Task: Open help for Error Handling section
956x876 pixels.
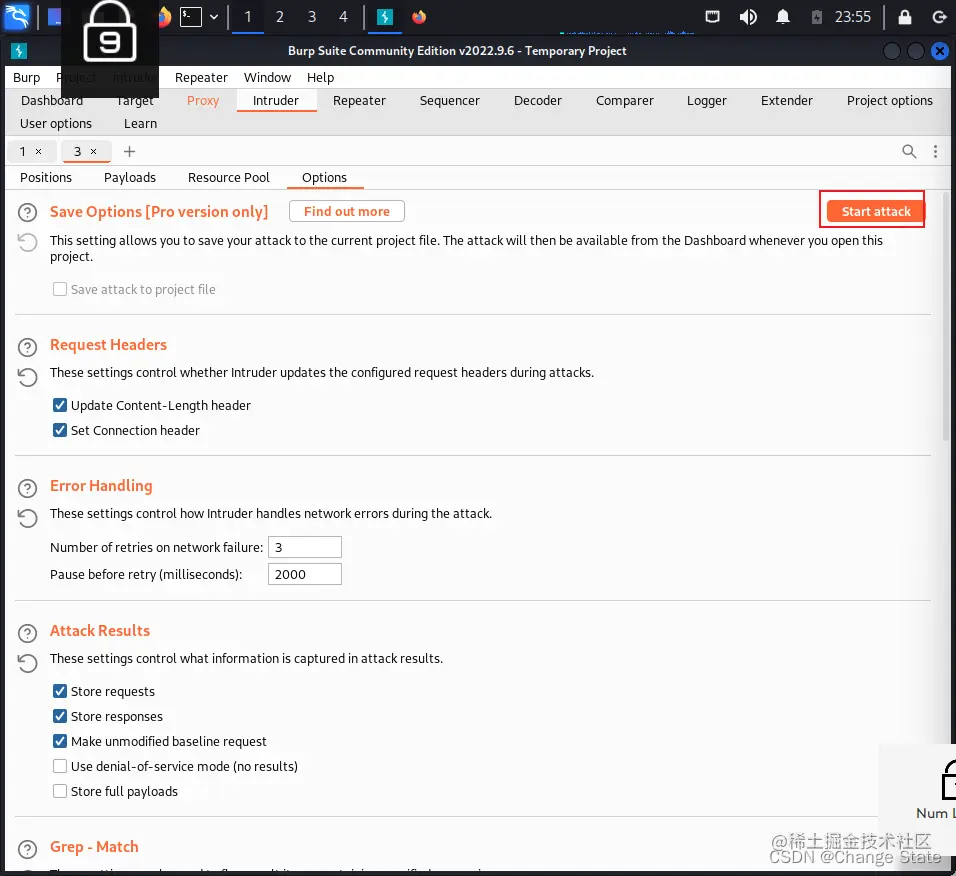Action: click(27, 488)
